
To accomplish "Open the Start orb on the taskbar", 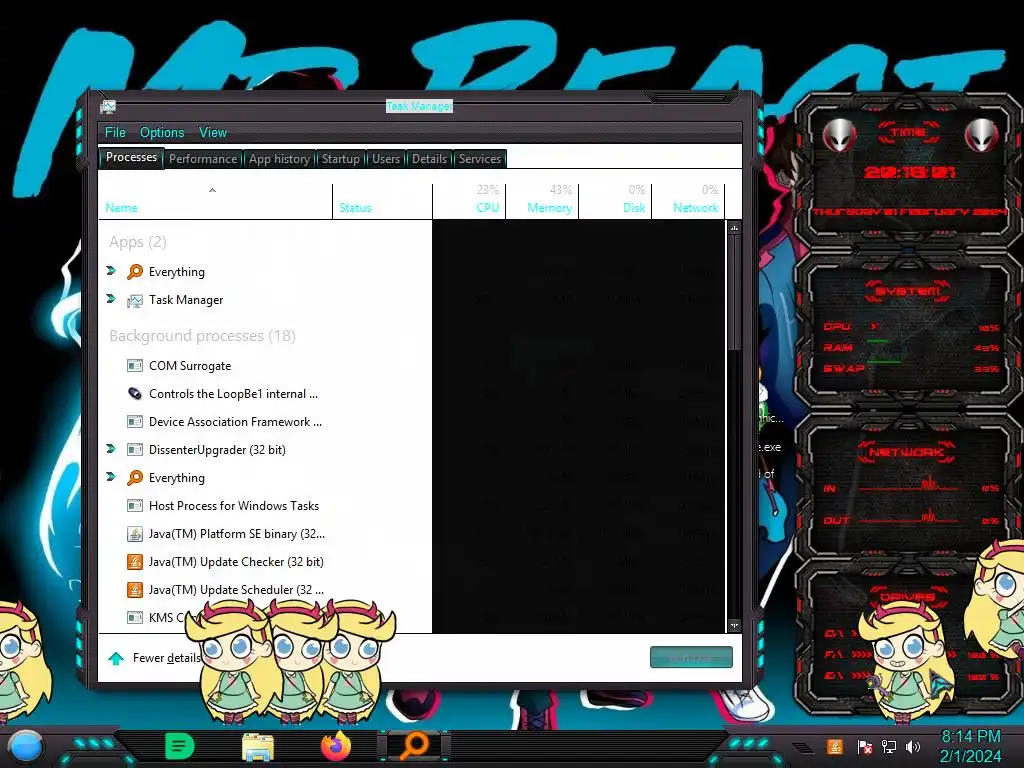I will click(x=26, y=747).
